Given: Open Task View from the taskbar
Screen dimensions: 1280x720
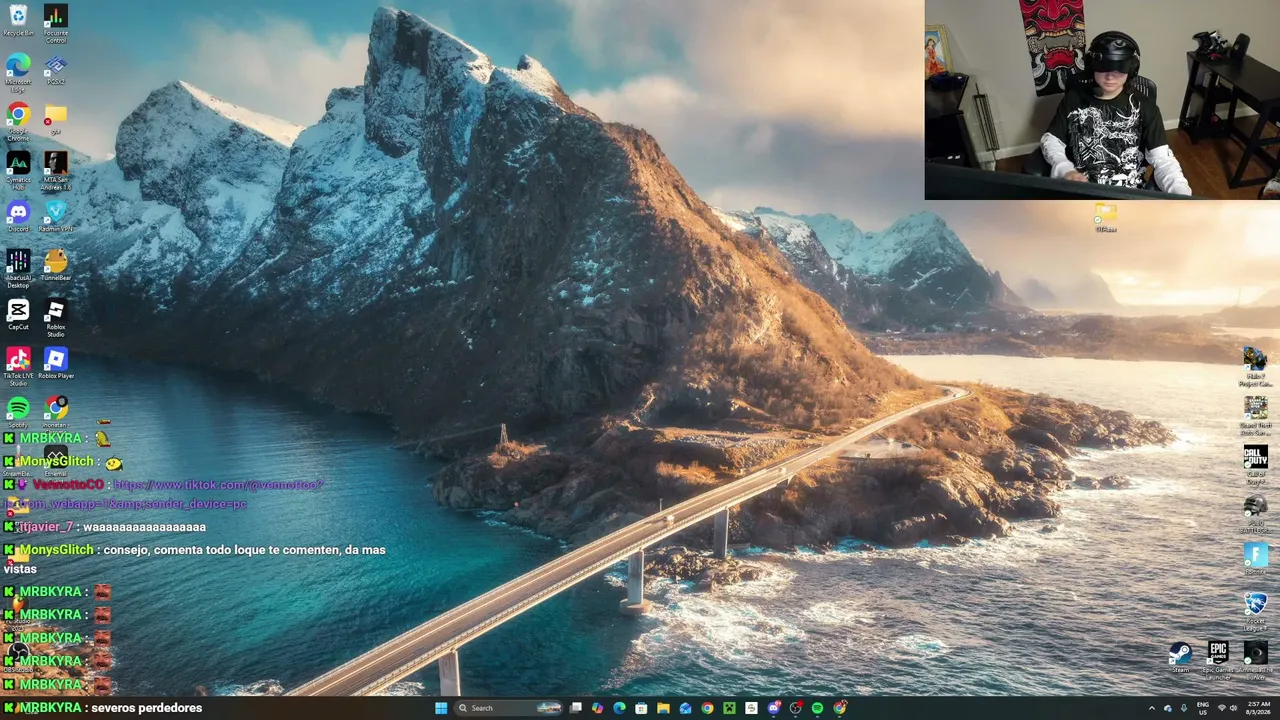Looking at the screenshot, I should point(576,708).
